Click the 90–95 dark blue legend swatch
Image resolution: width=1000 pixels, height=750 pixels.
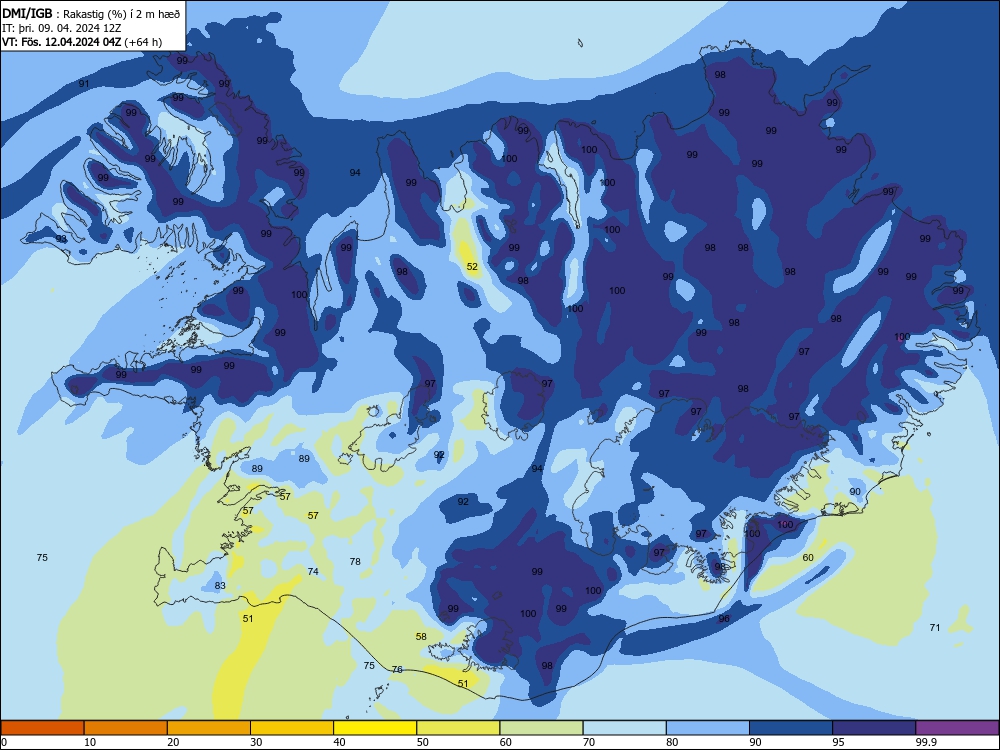pyautogui.click(x=791, y=728)
